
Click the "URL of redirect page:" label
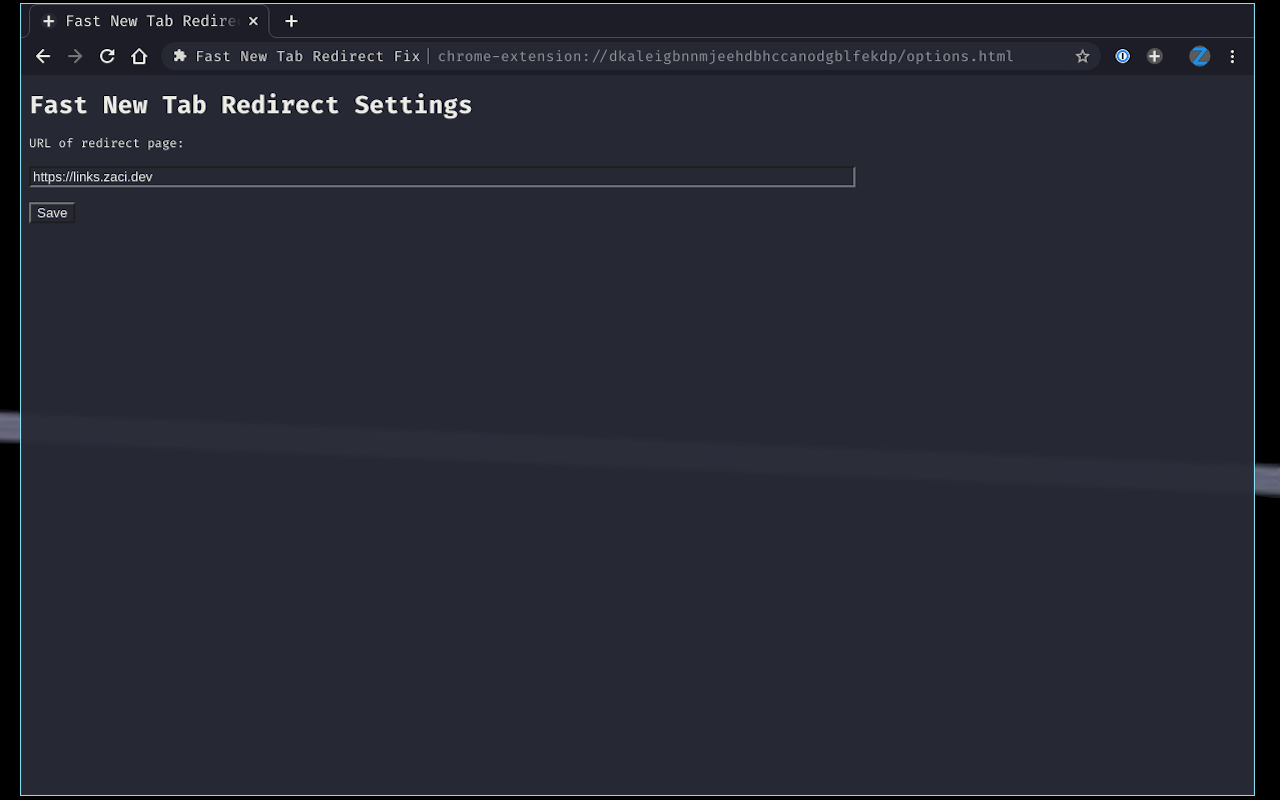(x=106, y=143)
